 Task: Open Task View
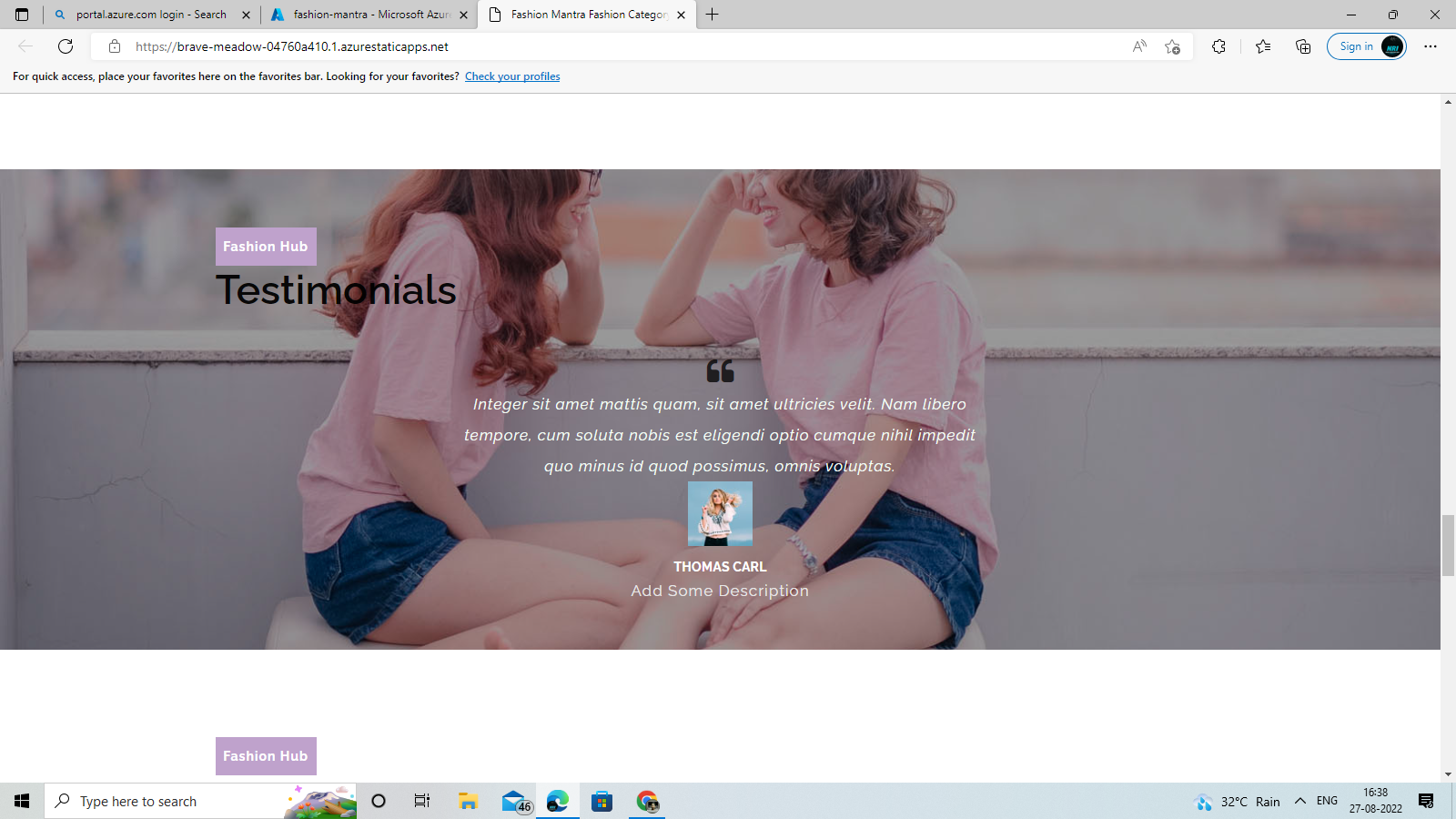421,802
